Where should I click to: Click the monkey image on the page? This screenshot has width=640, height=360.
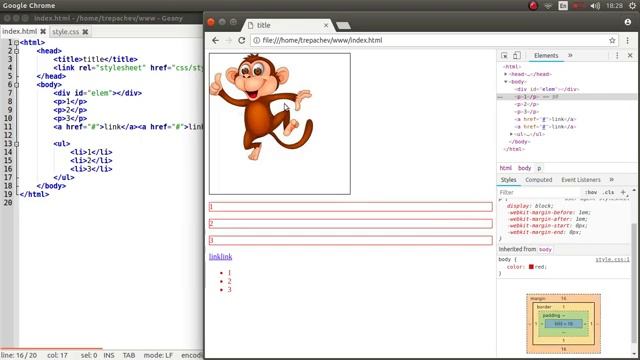[x=261, y=107]
